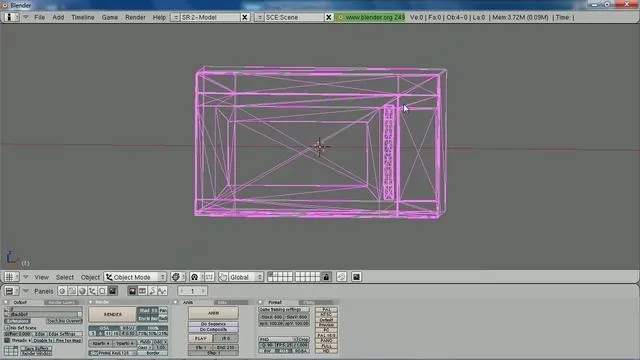Open the Gauss filter type dropdown
The width and height of the screenshot is (640, 360).
click(x=145, y=347)
